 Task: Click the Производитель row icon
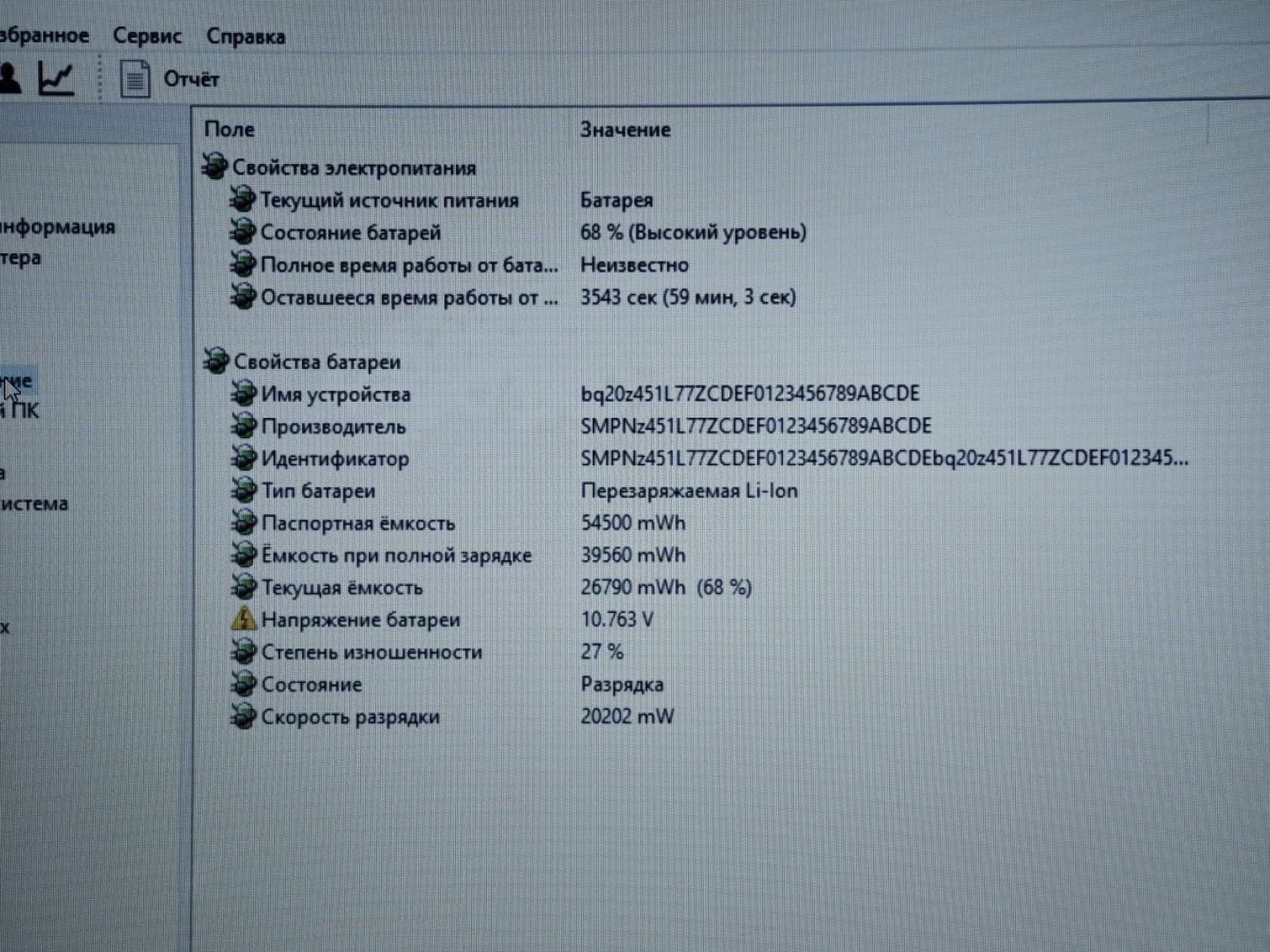[243, 426]
